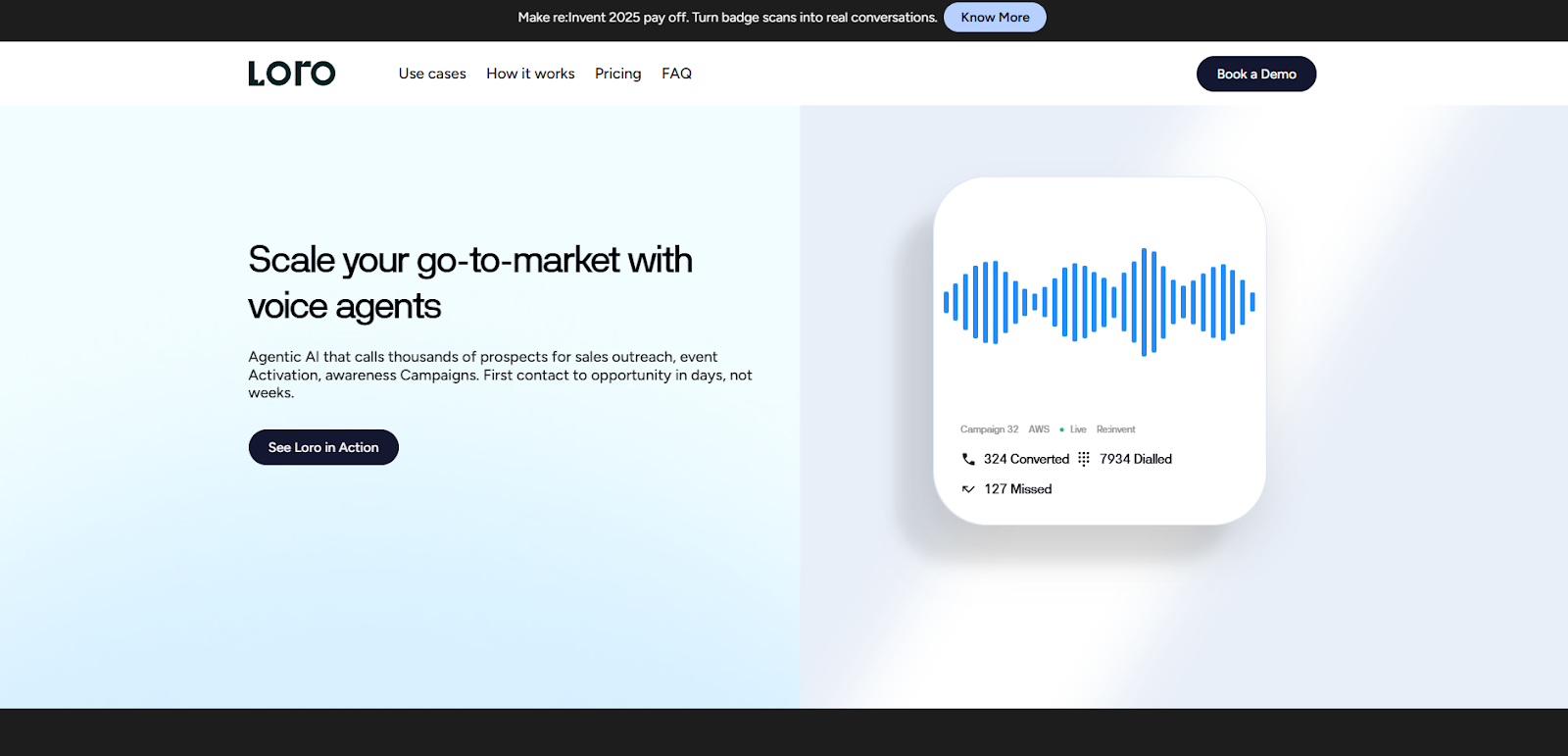Click See Loro in Action button
This screenshot has width=1568, height=756.
(x=323, y=447)
